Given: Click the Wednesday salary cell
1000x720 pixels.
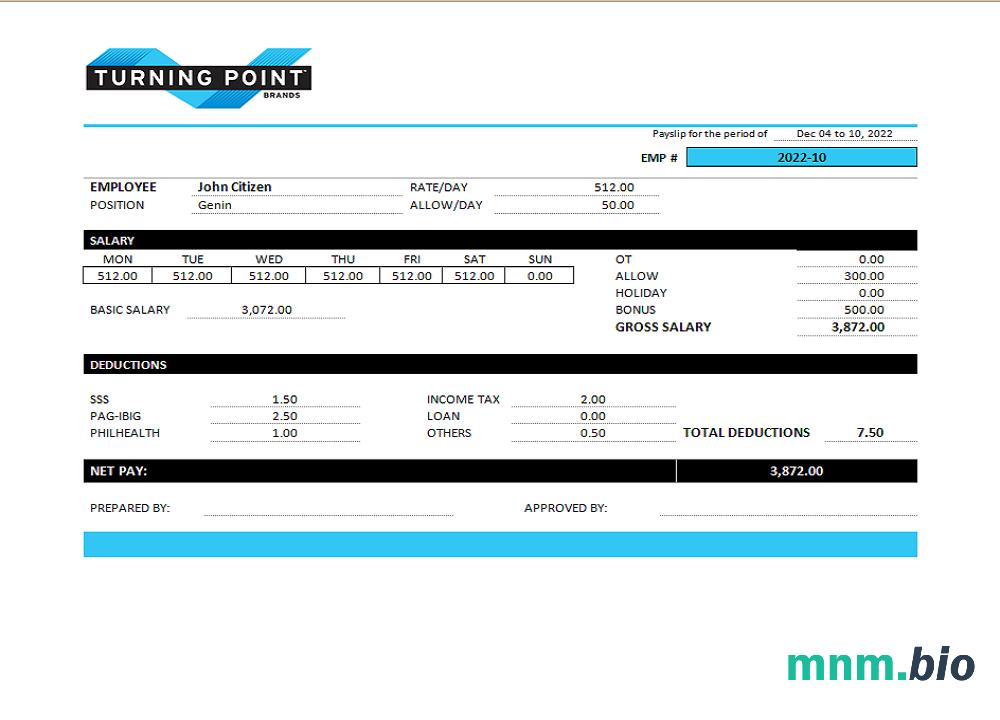Looking at the screenshot, I should point(268,276).
